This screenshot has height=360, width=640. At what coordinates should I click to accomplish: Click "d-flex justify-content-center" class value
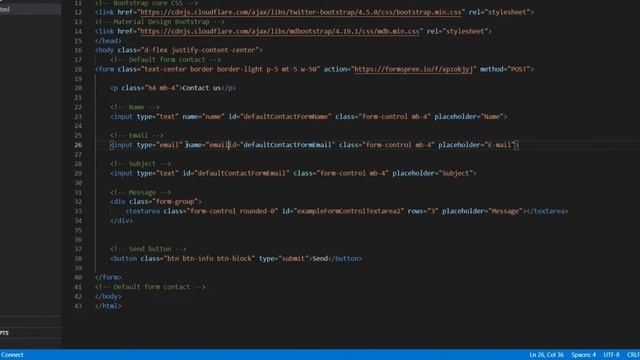tap(200, 50)
